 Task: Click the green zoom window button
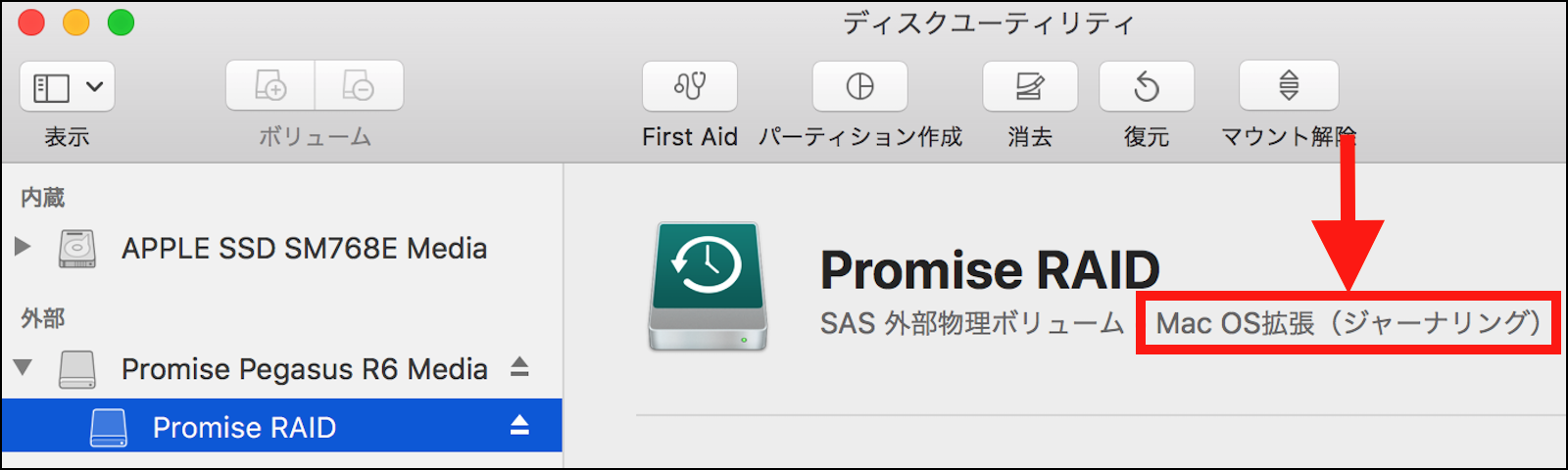click(x=121, y=23)
